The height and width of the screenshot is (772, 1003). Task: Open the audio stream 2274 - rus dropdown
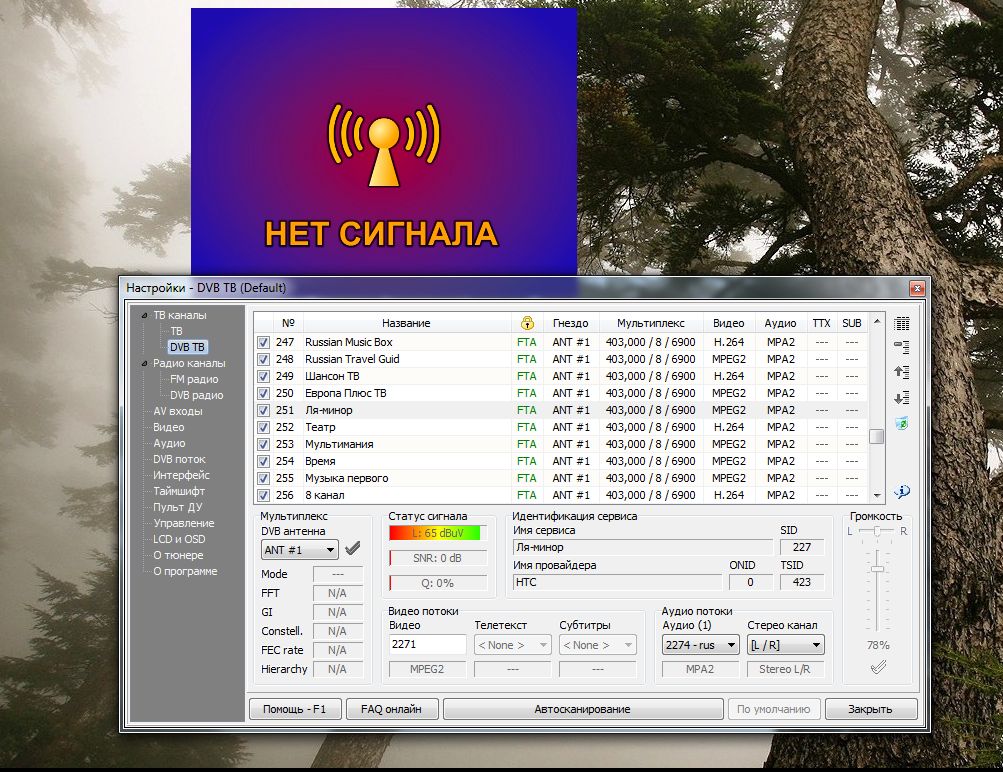[x=699, y=645]
